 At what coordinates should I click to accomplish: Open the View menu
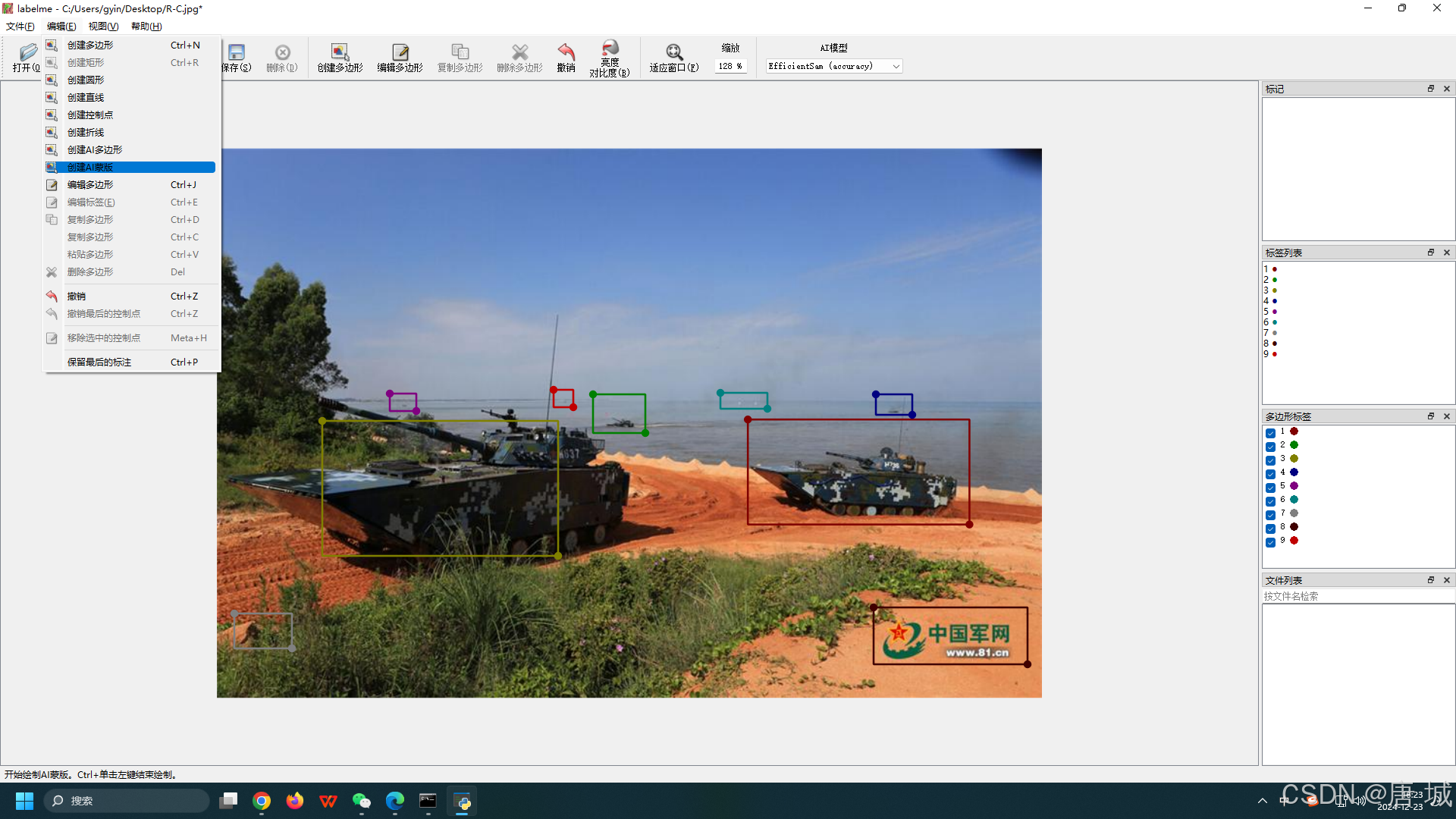click(103, 27)
